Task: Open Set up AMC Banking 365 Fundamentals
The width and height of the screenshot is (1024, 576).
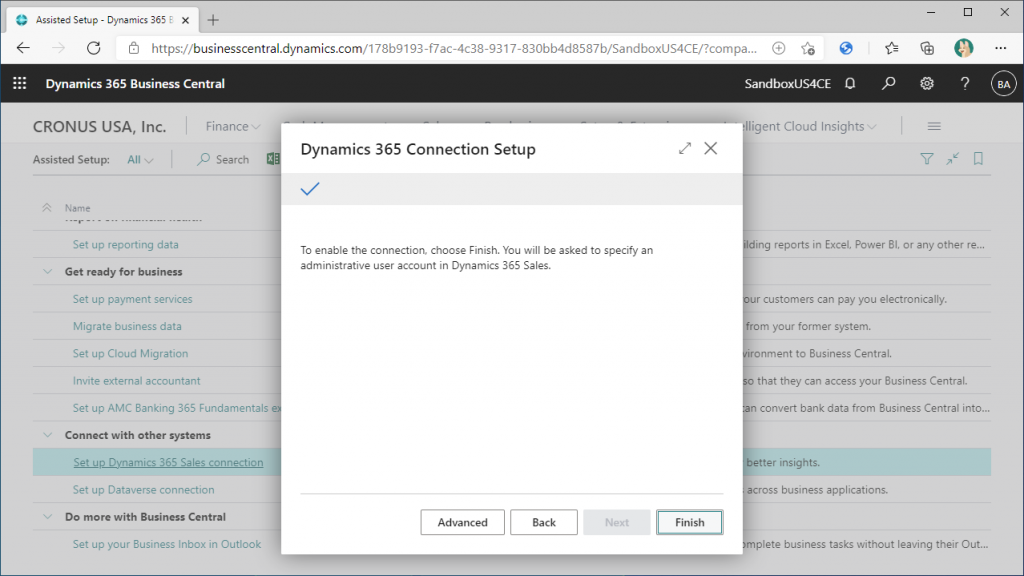Action: coord(177,408)
